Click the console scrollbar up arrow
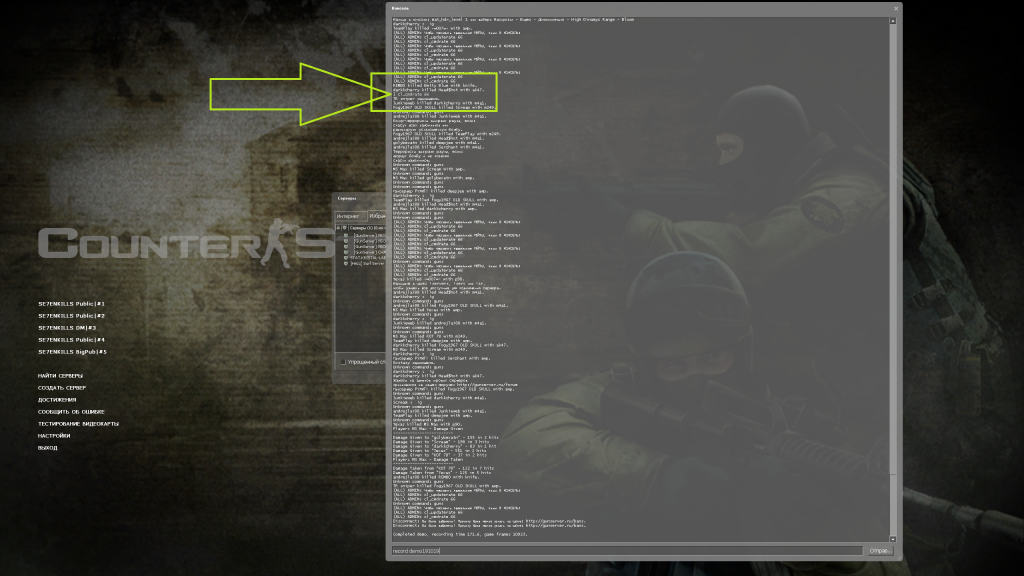Viewport: 1024px width, 576px height. pos(895,22)
